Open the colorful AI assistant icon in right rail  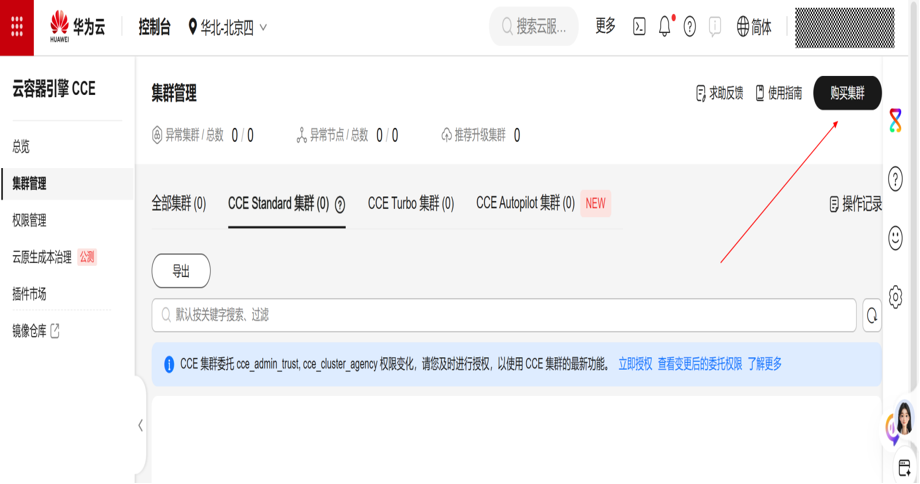895,120
